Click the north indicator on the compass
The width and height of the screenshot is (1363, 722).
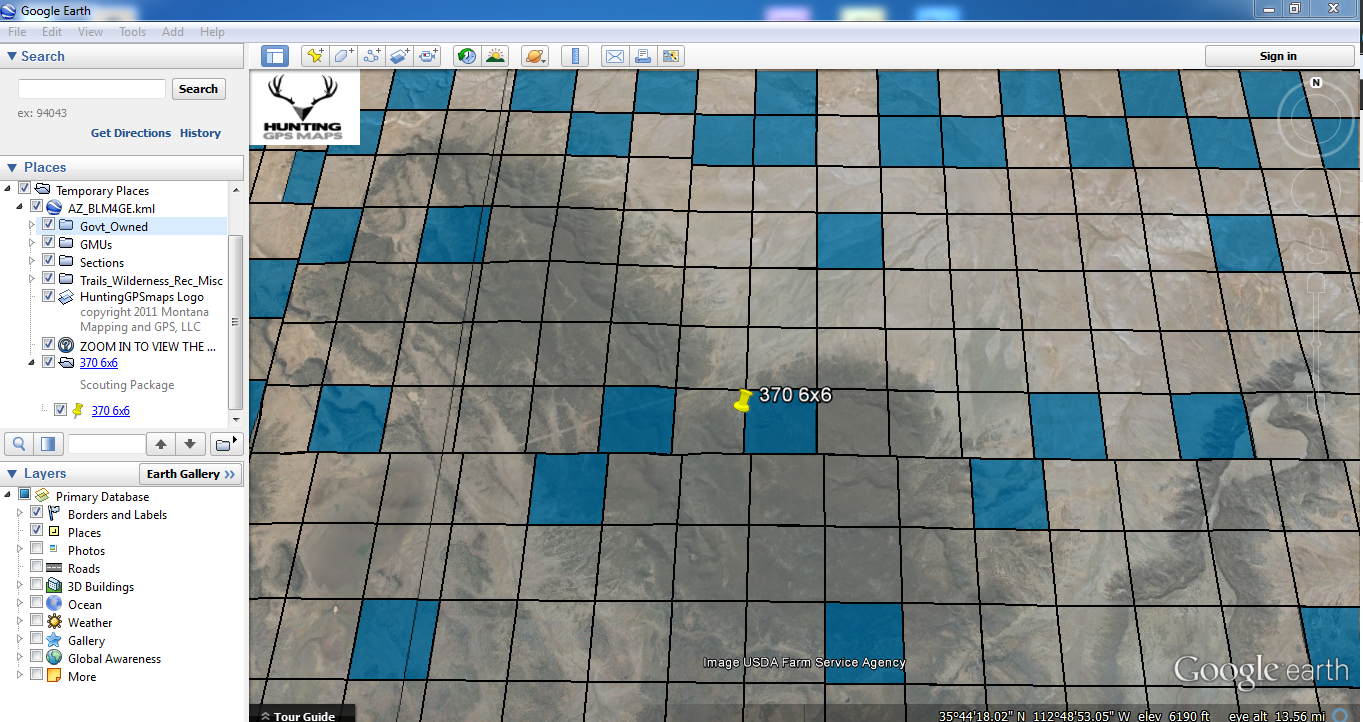pos(1316,83)
